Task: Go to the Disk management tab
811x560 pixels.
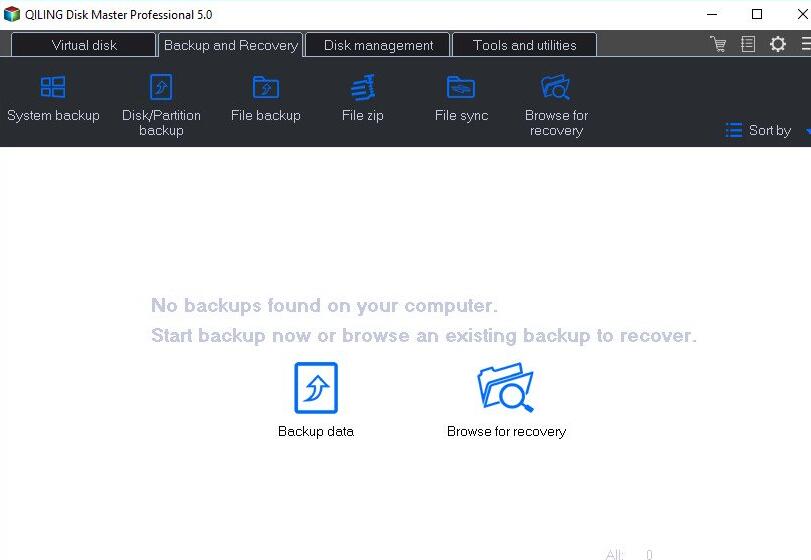Action: tap(378, 45)
